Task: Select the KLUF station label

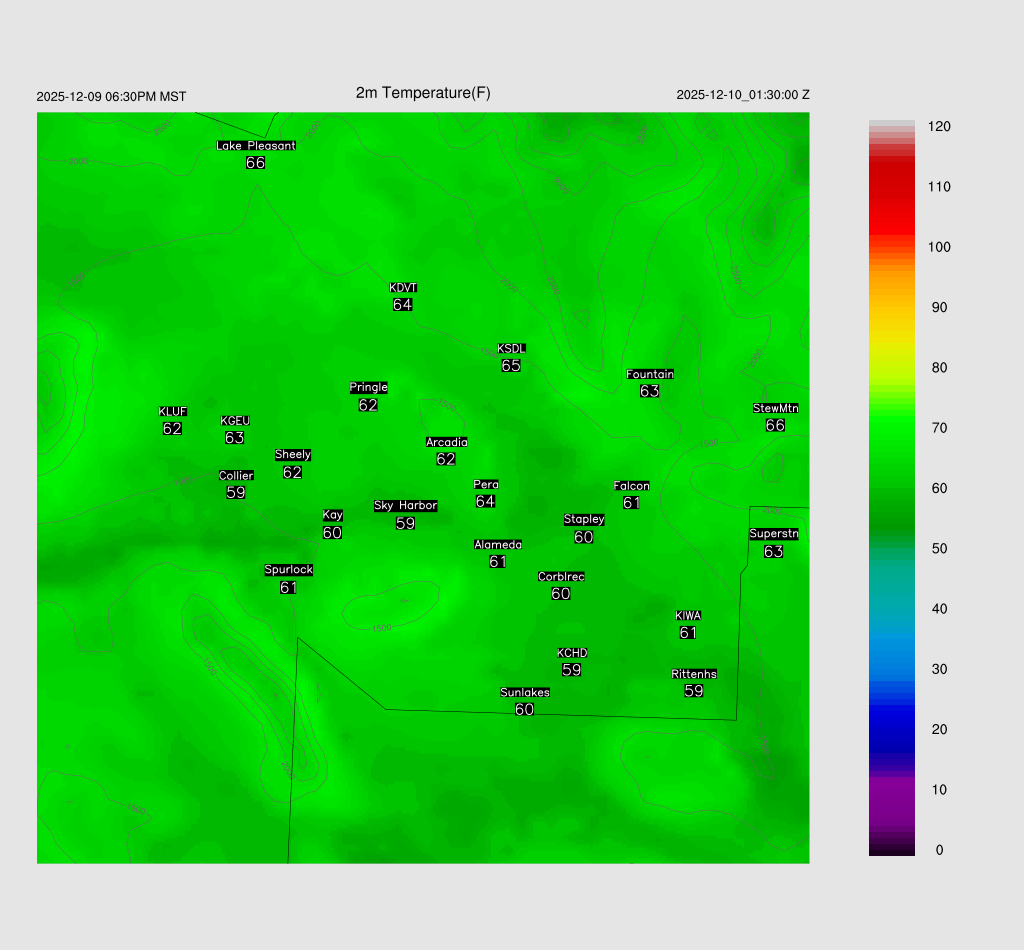Action: pyautogui.click(x=173, y=412)
